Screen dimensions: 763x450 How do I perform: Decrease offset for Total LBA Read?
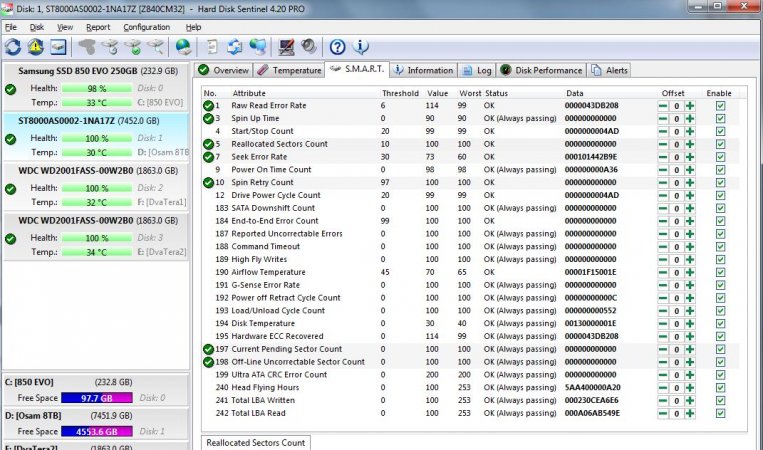663,414
